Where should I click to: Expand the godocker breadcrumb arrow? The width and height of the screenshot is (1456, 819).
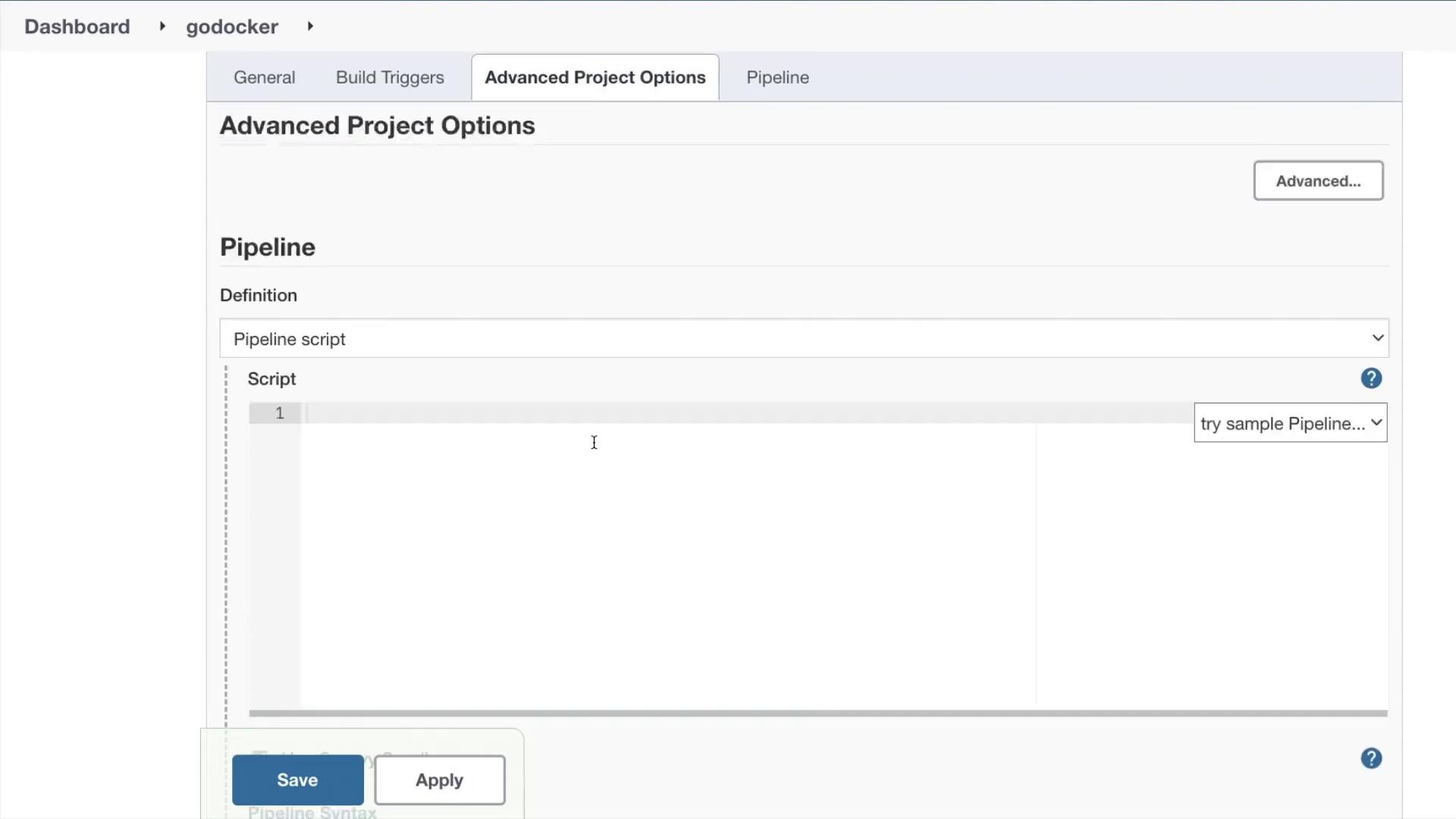310,27
